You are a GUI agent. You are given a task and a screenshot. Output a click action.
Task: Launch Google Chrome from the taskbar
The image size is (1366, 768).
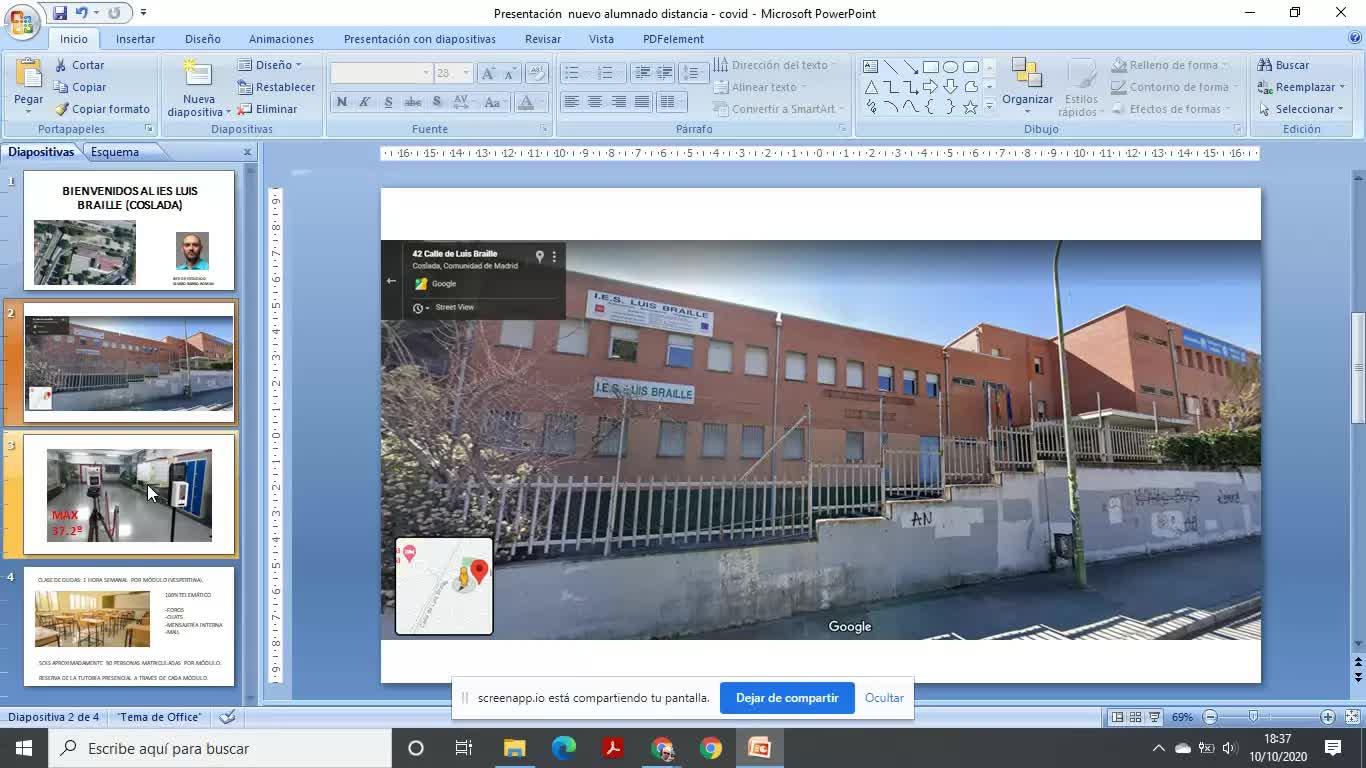click(711, 748)
